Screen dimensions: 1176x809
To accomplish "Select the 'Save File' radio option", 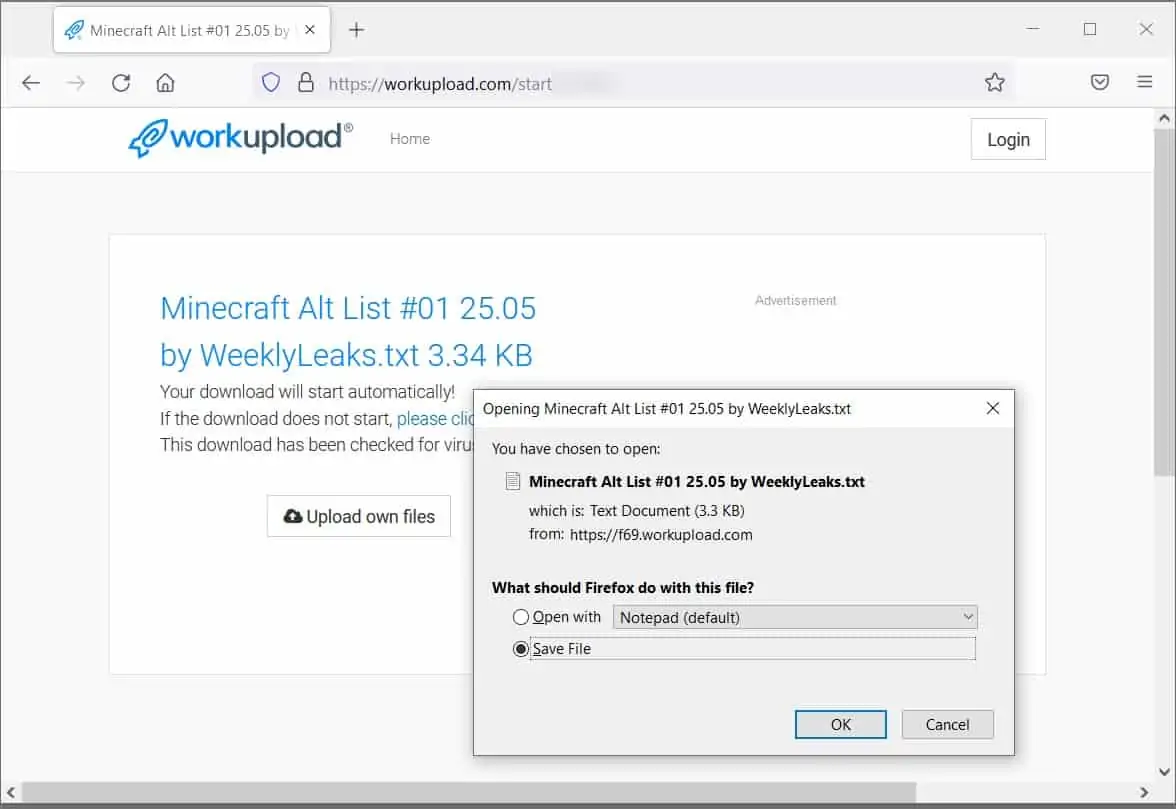I will pyautogui.click(x=521, y=649).
